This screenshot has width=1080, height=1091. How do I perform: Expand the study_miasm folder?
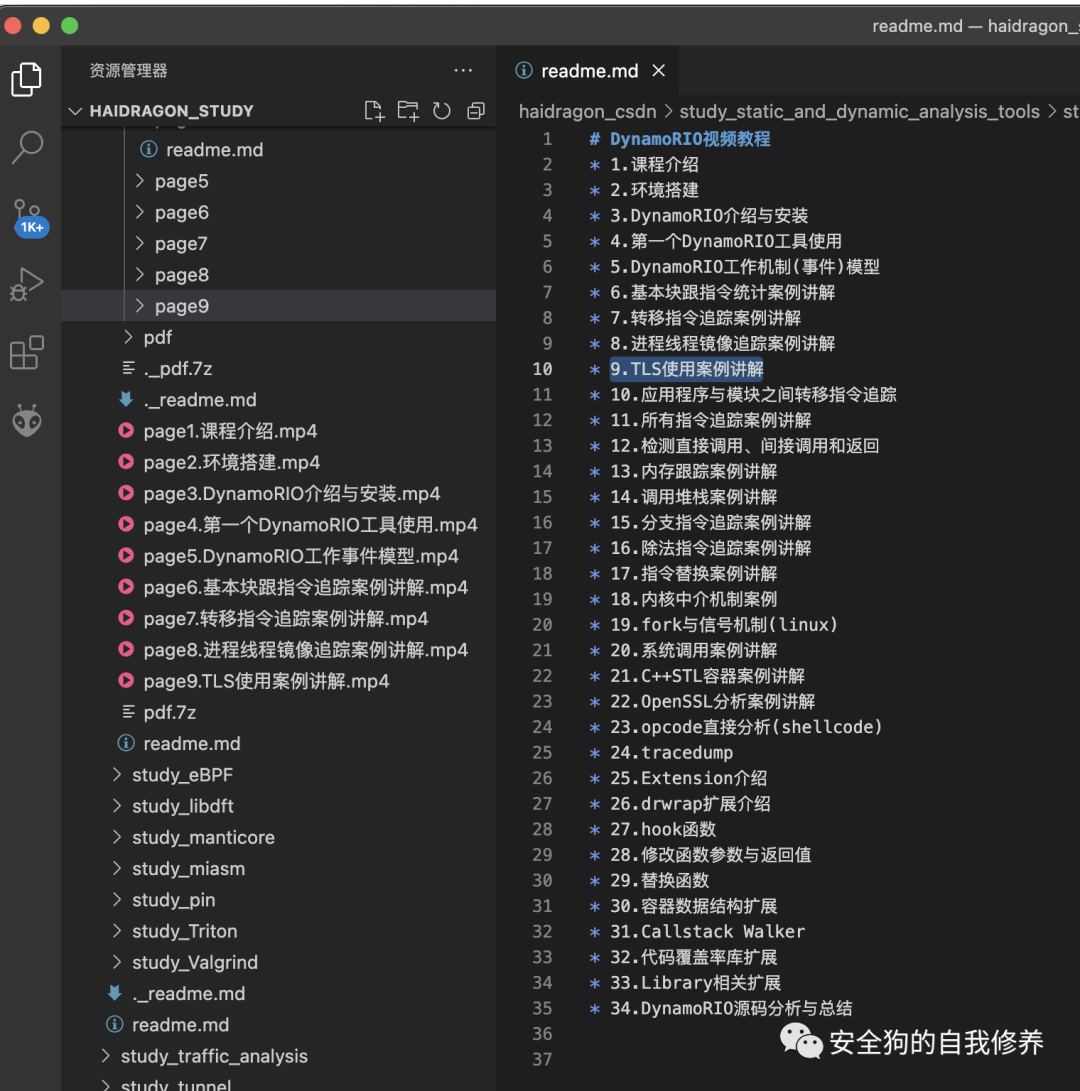click(278, 868)
